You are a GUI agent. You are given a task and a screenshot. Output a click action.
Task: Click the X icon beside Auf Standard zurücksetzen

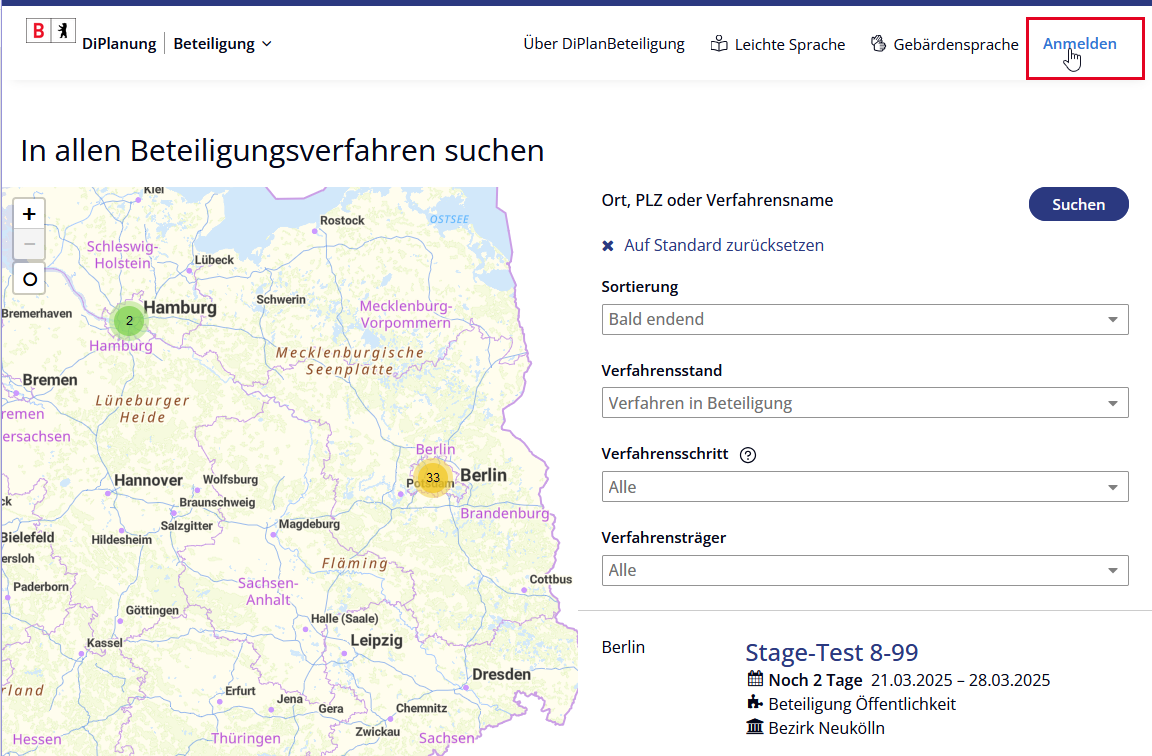coord(610,244)
